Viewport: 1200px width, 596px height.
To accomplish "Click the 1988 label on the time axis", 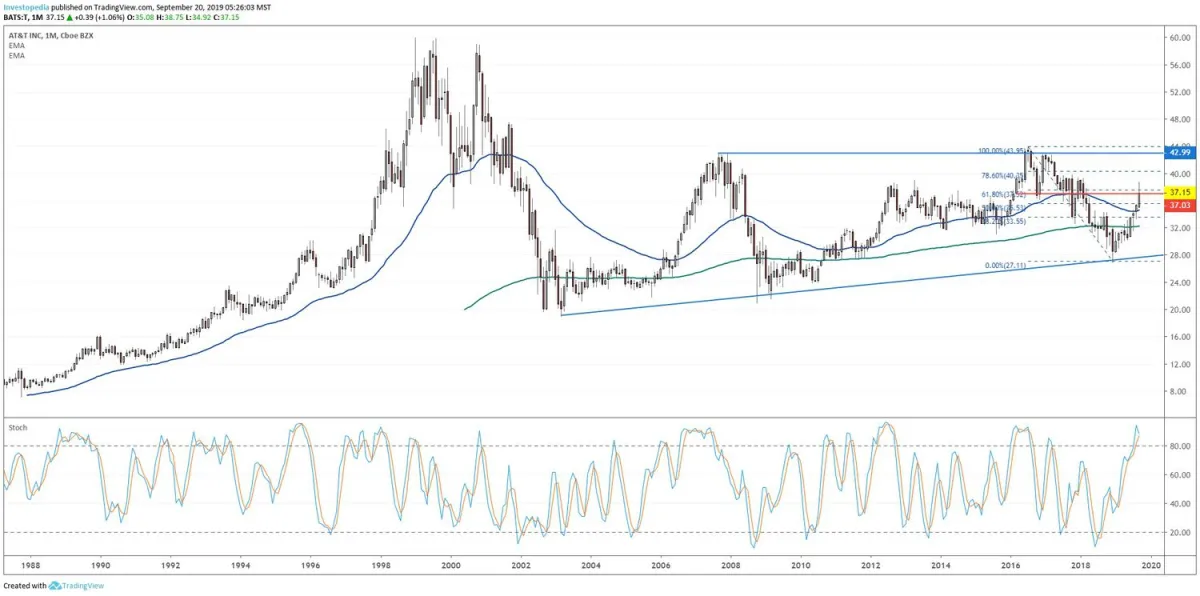I will [31, 565].
